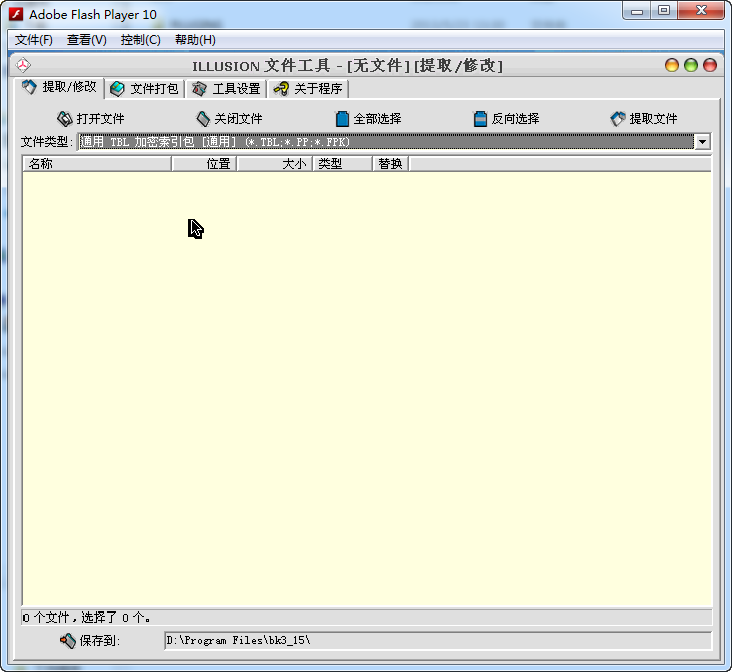This screenshot has height=672, width=732.
Task: Open the 工具设置 tab
Action: point(227,89)
